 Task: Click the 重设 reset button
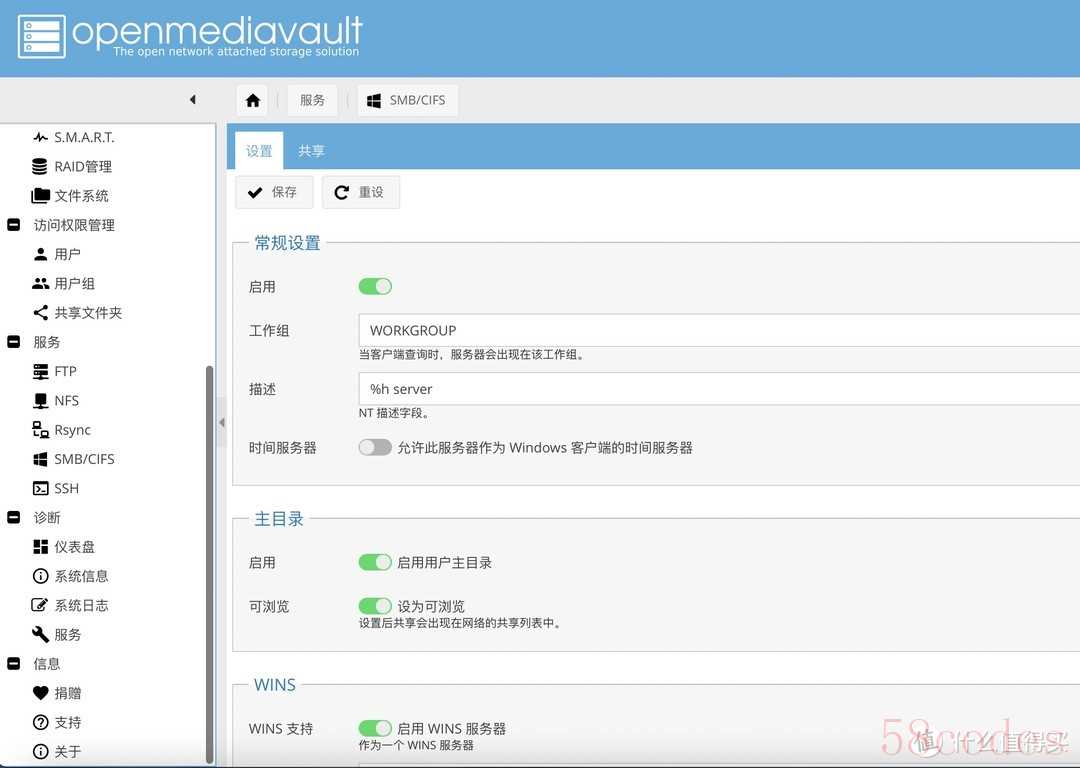(x=361, y=192)
